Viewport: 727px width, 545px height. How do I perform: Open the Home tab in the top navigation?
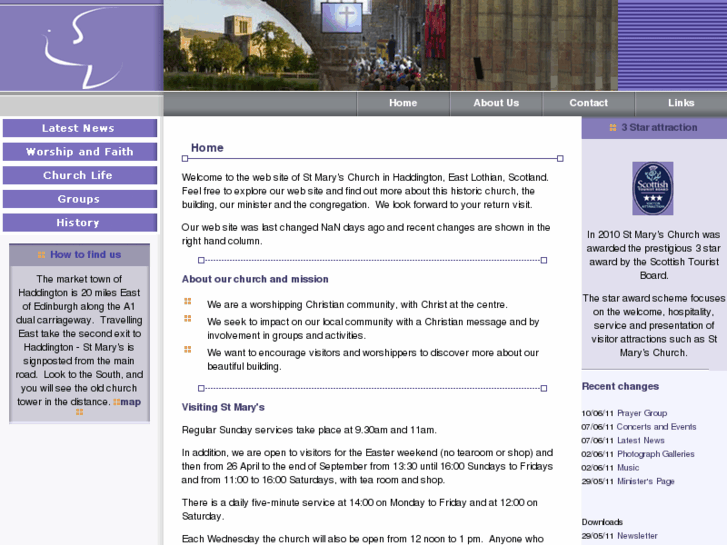[x=403, y=103]
